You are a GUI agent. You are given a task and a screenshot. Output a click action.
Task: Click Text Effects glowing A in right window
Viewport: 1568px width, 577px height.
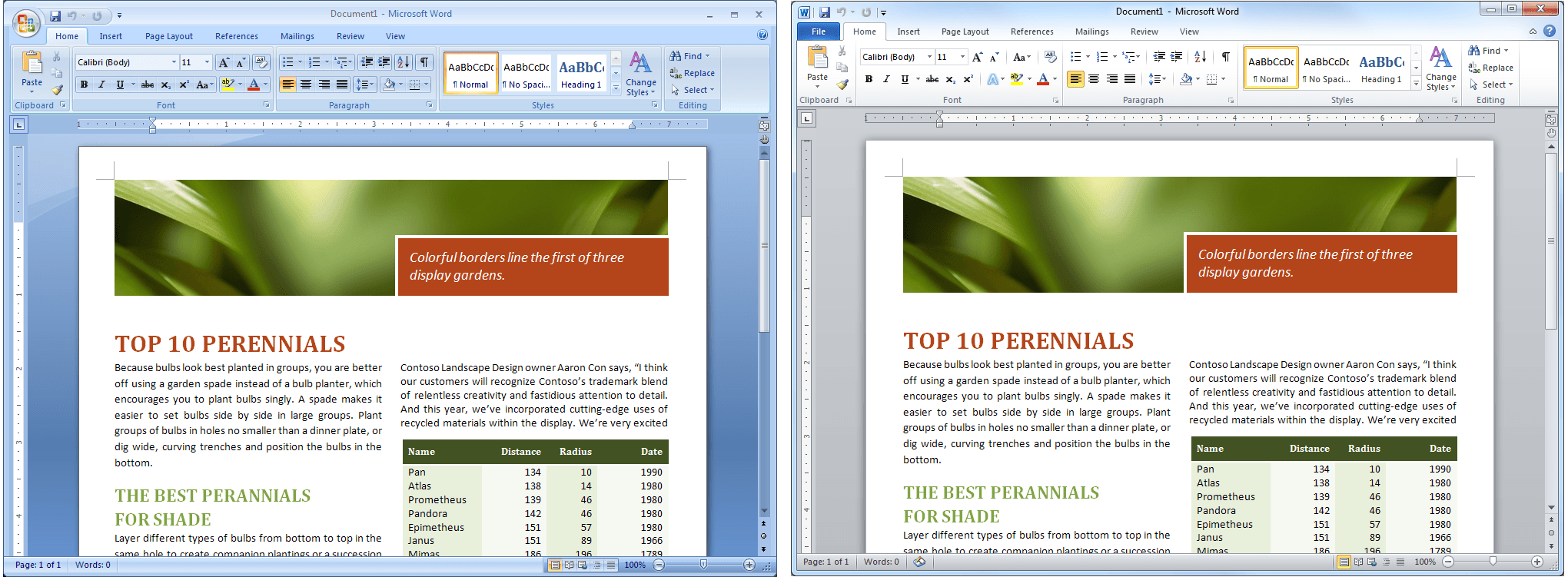(992, 79)
